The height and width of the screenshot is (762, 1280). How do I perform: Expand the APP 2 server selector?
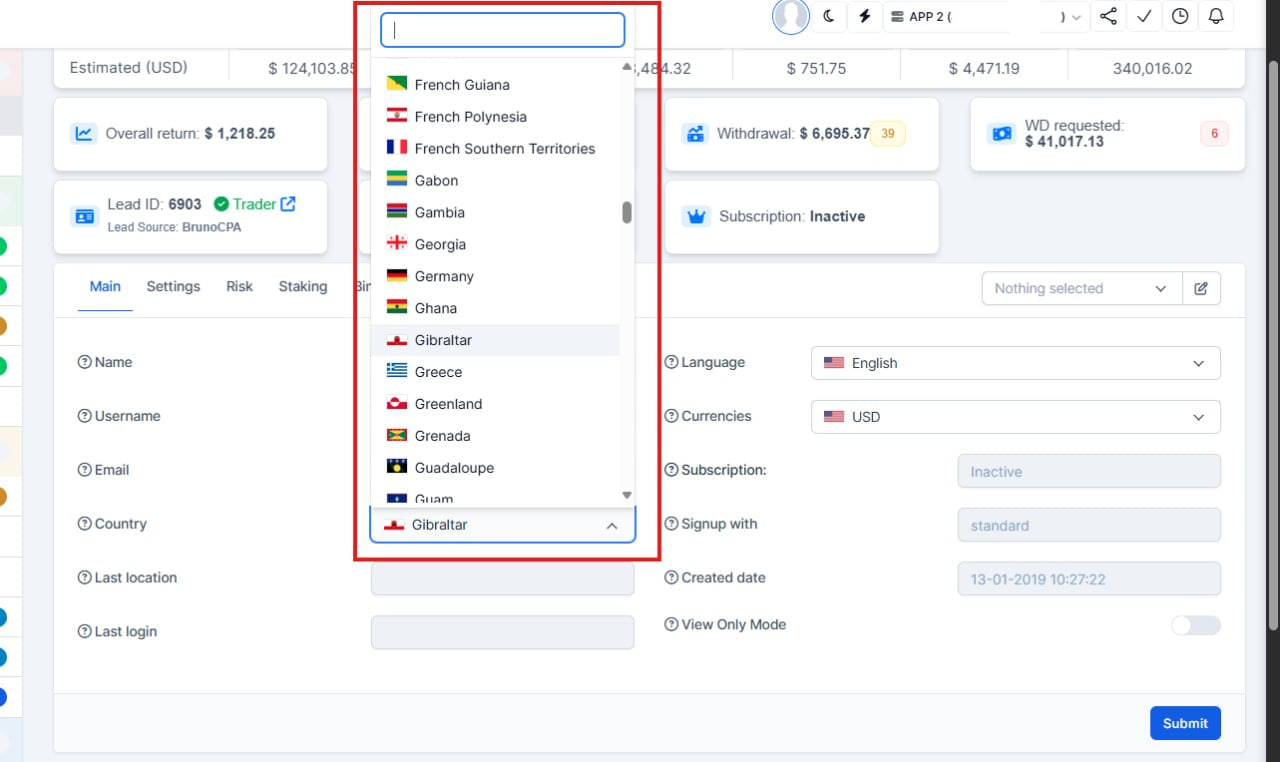click(987, 17)
